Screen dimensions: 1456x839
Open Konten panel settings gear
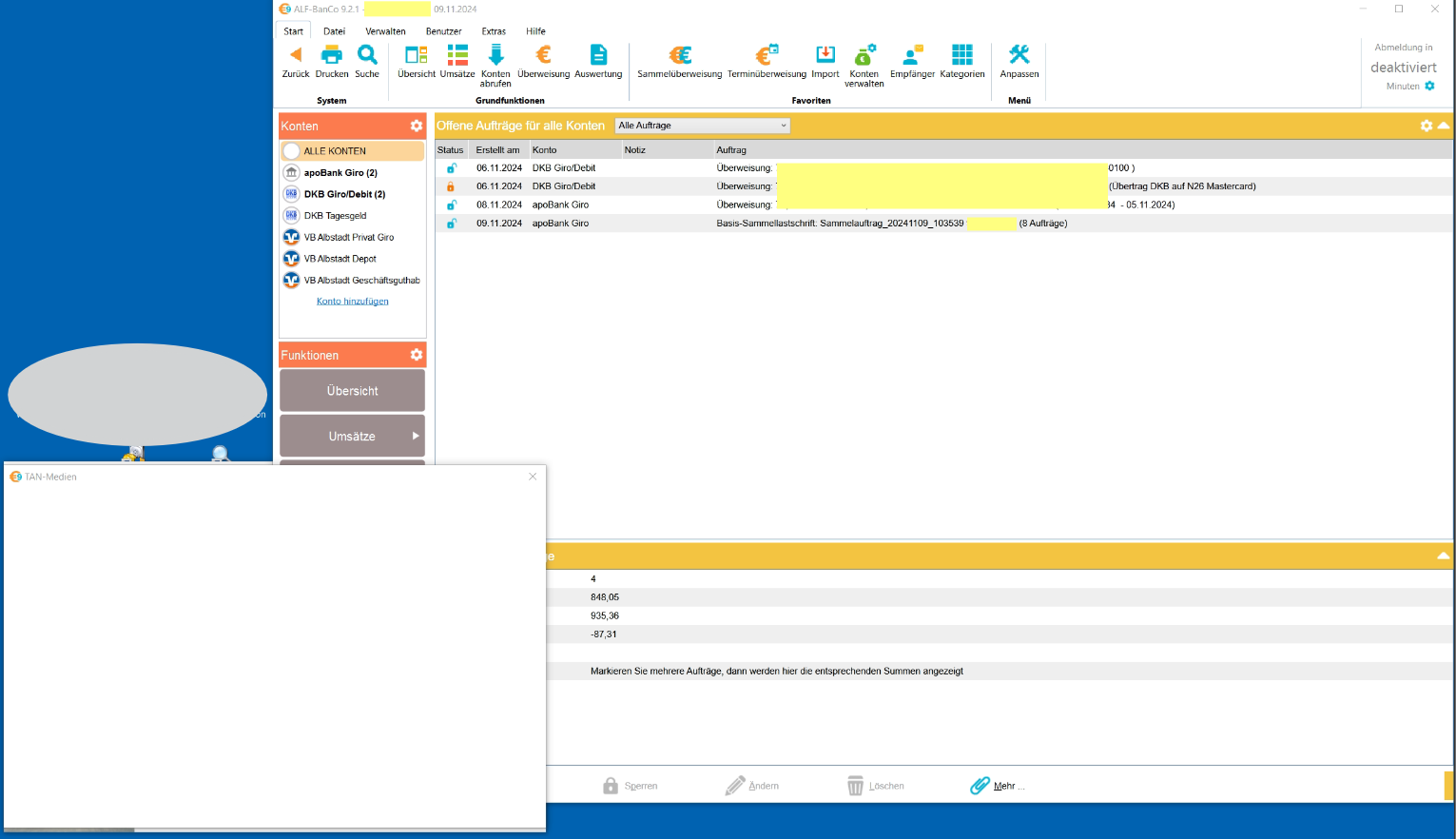point(416,126)
